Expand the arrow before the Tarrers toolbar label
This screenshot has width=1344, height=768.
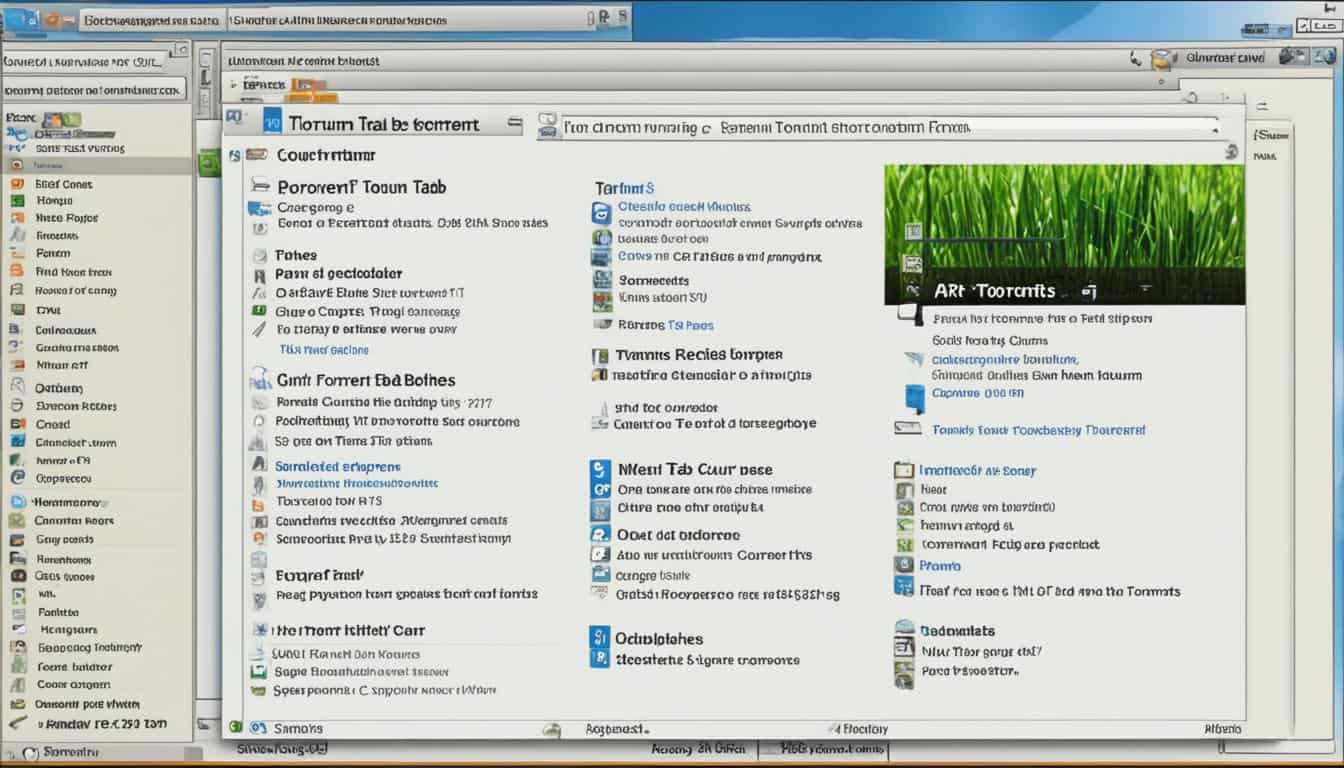[x=234, y=87]
